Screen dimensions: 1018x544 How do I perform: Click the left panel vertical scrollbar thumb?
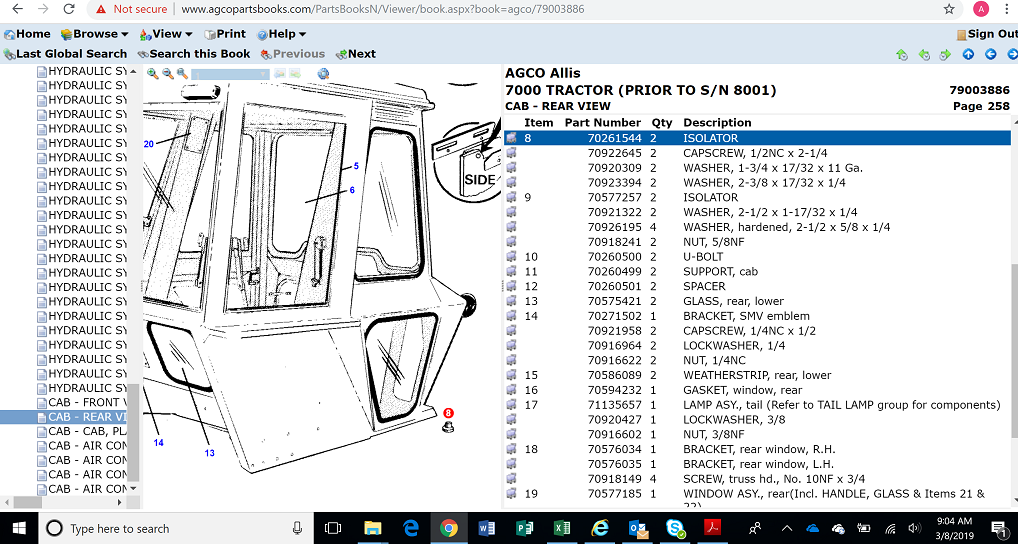tap(132, 430)
